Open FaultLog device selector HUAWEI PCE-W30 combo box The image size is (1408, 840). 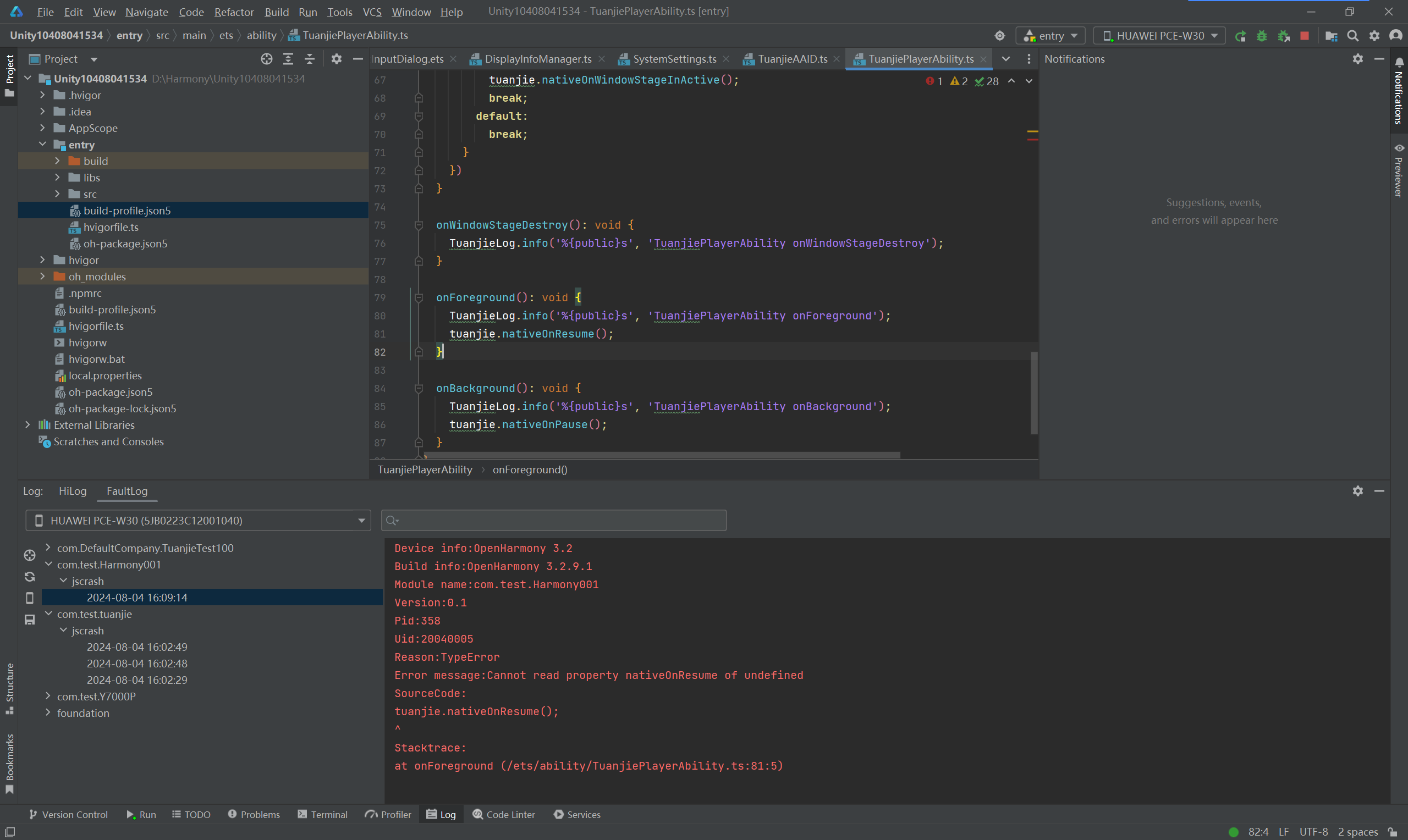pos(198,520)
